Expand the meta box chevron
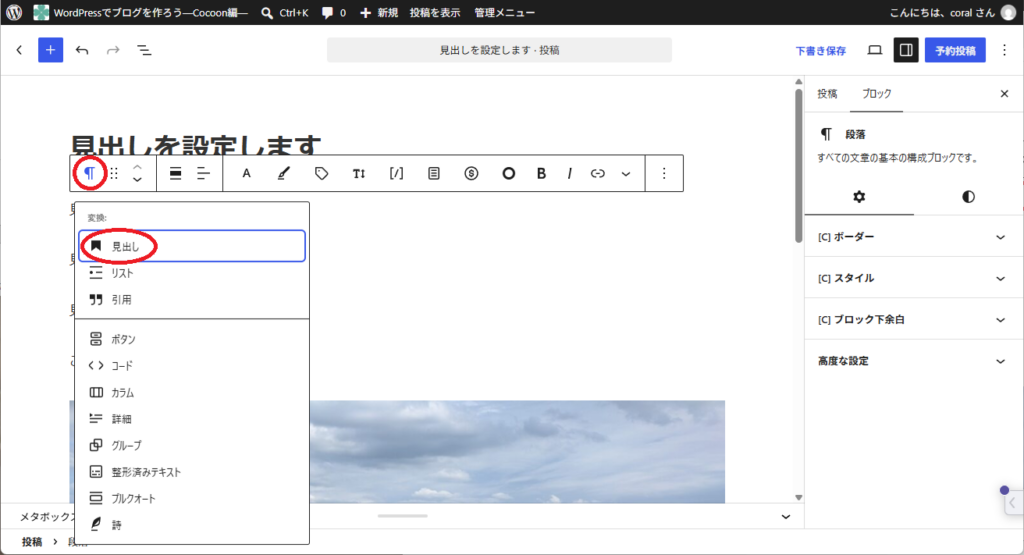 786,516
